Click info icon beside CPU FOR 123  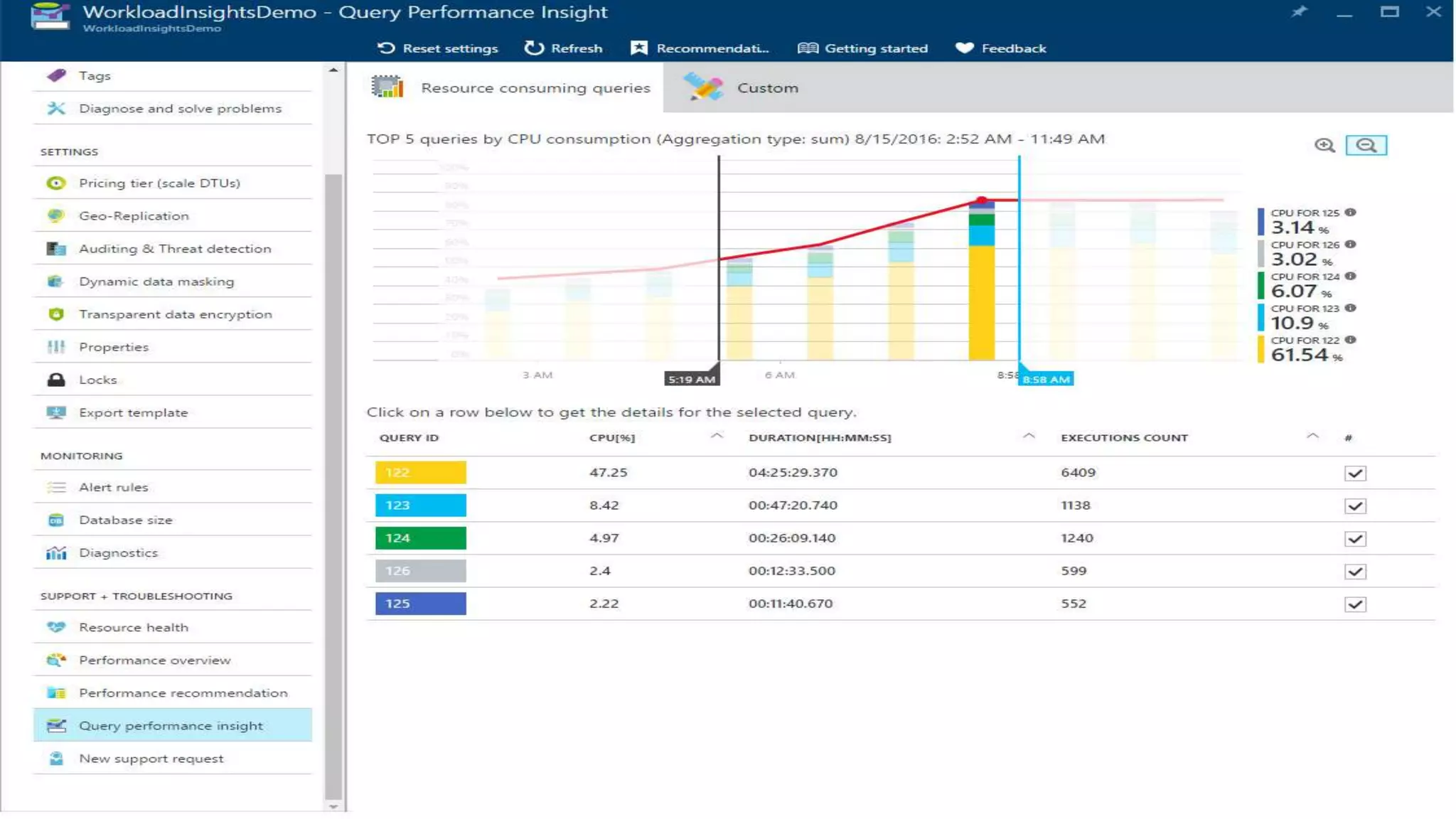pyautogui.click(x=1350, y=308)
